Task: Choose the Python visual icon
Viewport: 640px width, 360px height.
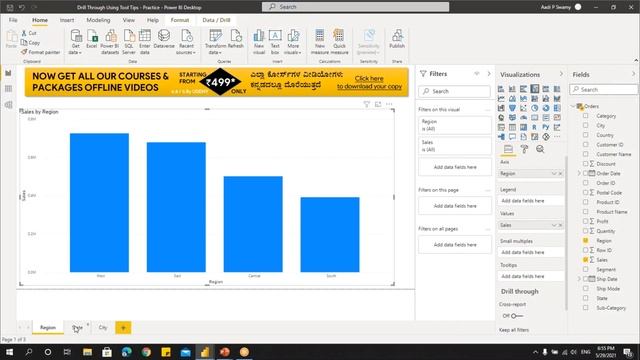Action: 546,127
